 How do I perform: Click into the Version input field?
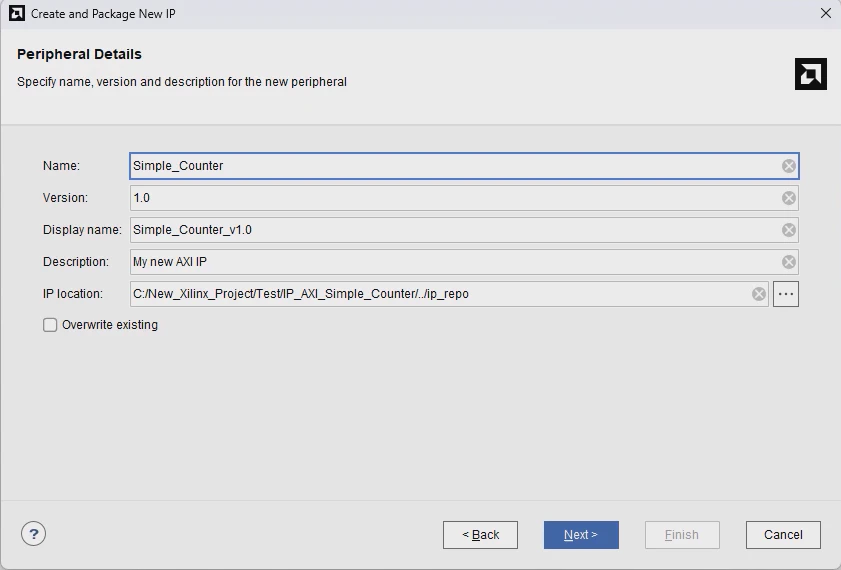[x=450, y=198]
